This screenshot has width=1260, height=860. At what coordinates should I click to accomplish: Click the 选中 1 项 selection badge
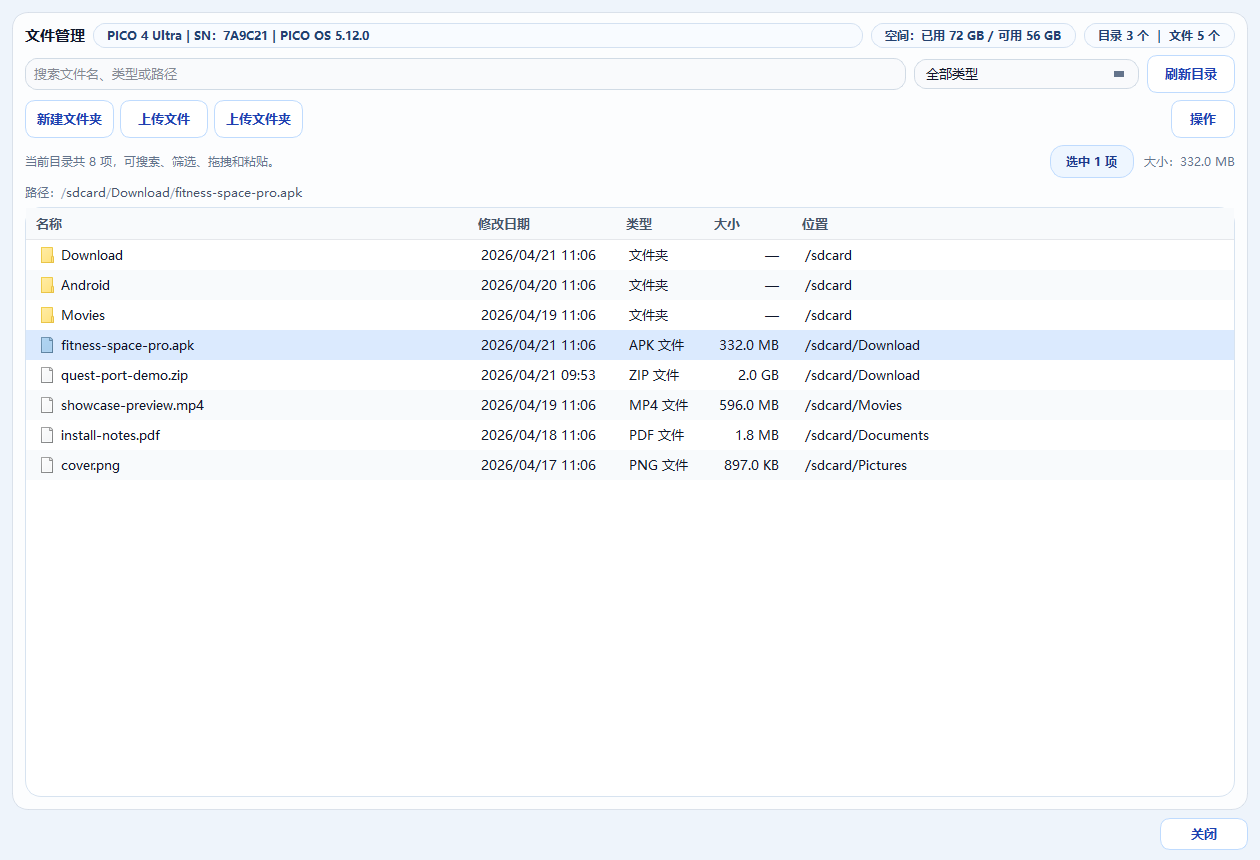pyautogui.click(x=1091, y=161)
